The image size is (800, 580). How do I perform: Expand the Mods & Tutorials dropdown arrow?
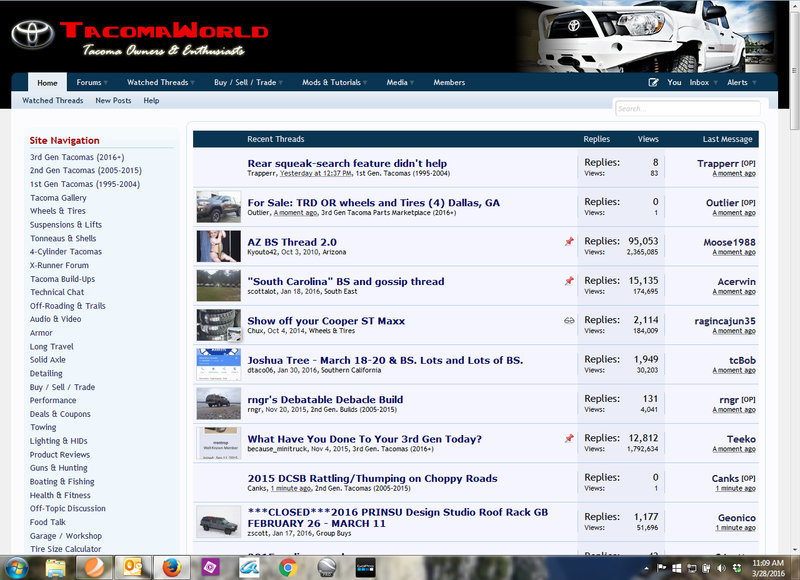(x=365, y=83)
